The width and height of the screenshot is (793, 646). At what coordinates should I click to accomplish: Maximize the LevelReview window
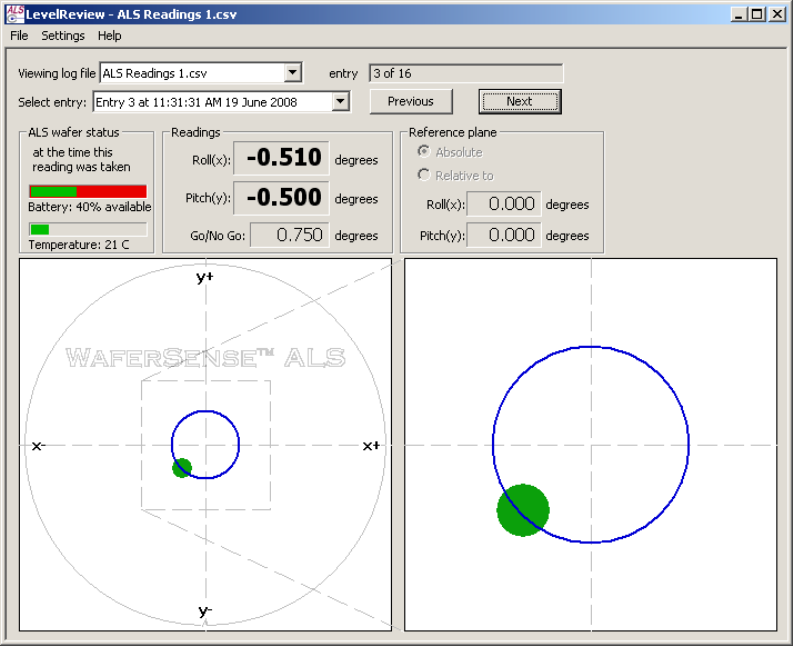pos(757,14)
